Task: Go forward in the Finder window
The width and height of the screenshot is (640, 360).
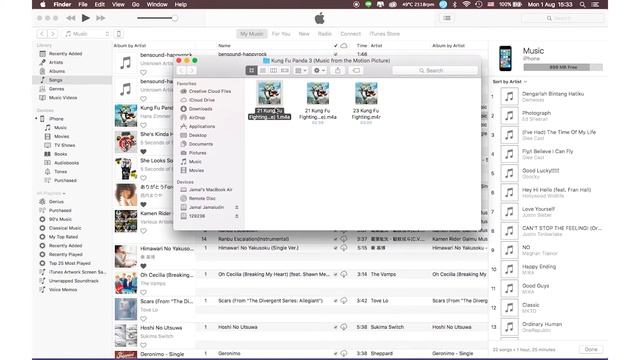Action: [191, 71]
